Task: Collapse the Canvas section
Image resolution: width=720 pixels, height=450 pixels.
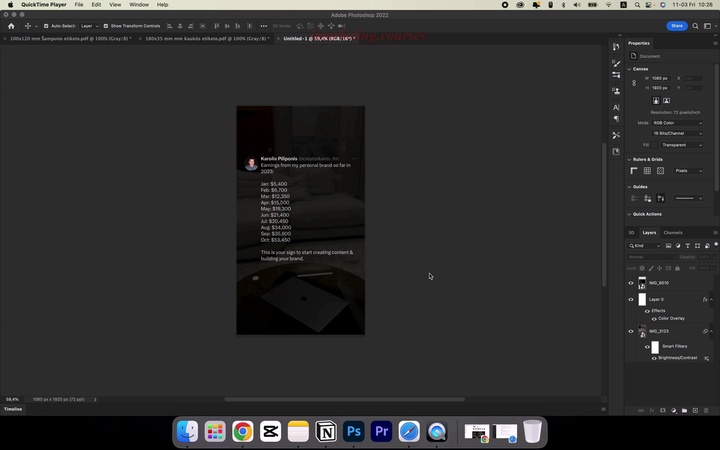Action: point(629,69)
